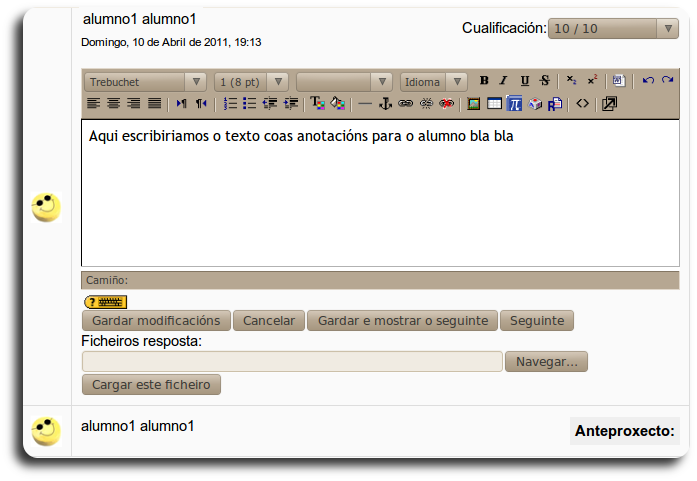Insert a bulleted list
Screen dimensions: 697x481
coord(249,104)
